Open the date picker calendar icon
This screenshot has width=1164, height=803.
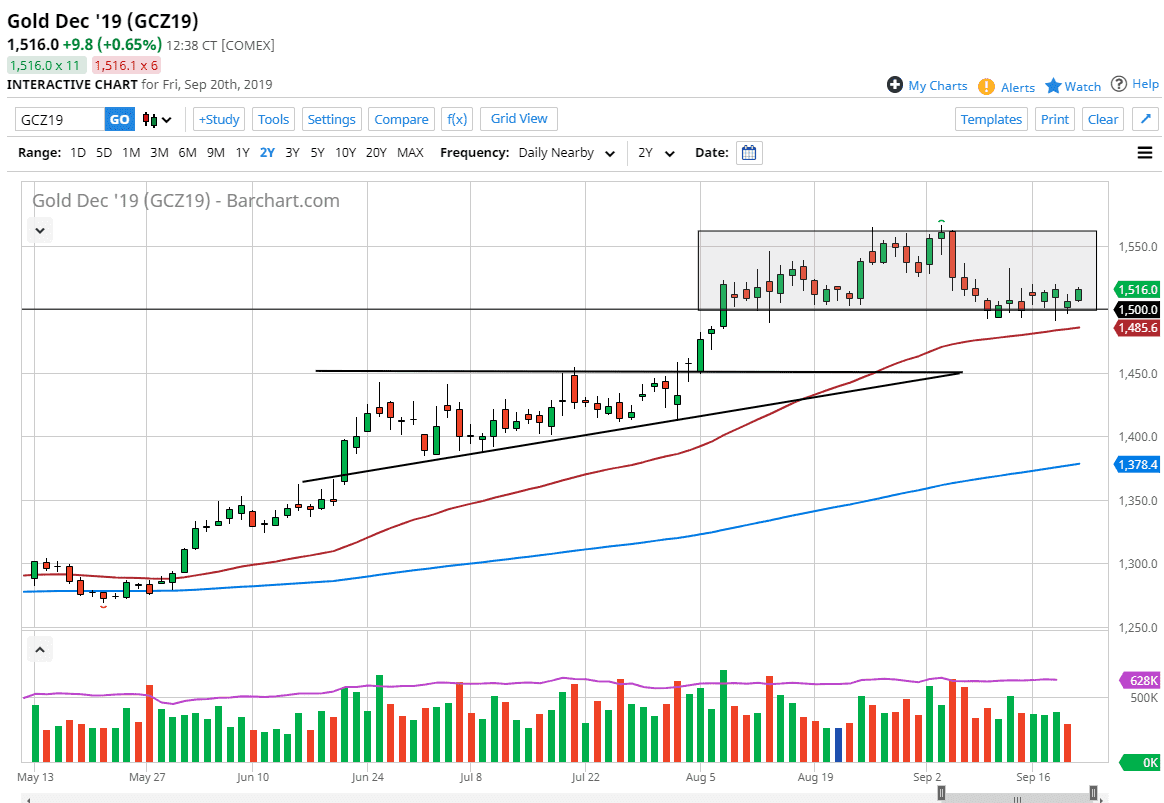click(x=749, y=153)
